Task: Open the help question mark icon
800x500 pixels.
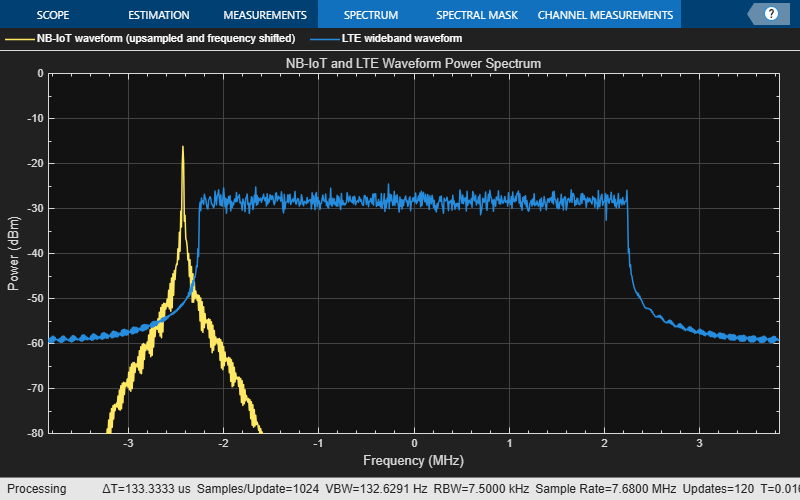Action: coord(771,14)
